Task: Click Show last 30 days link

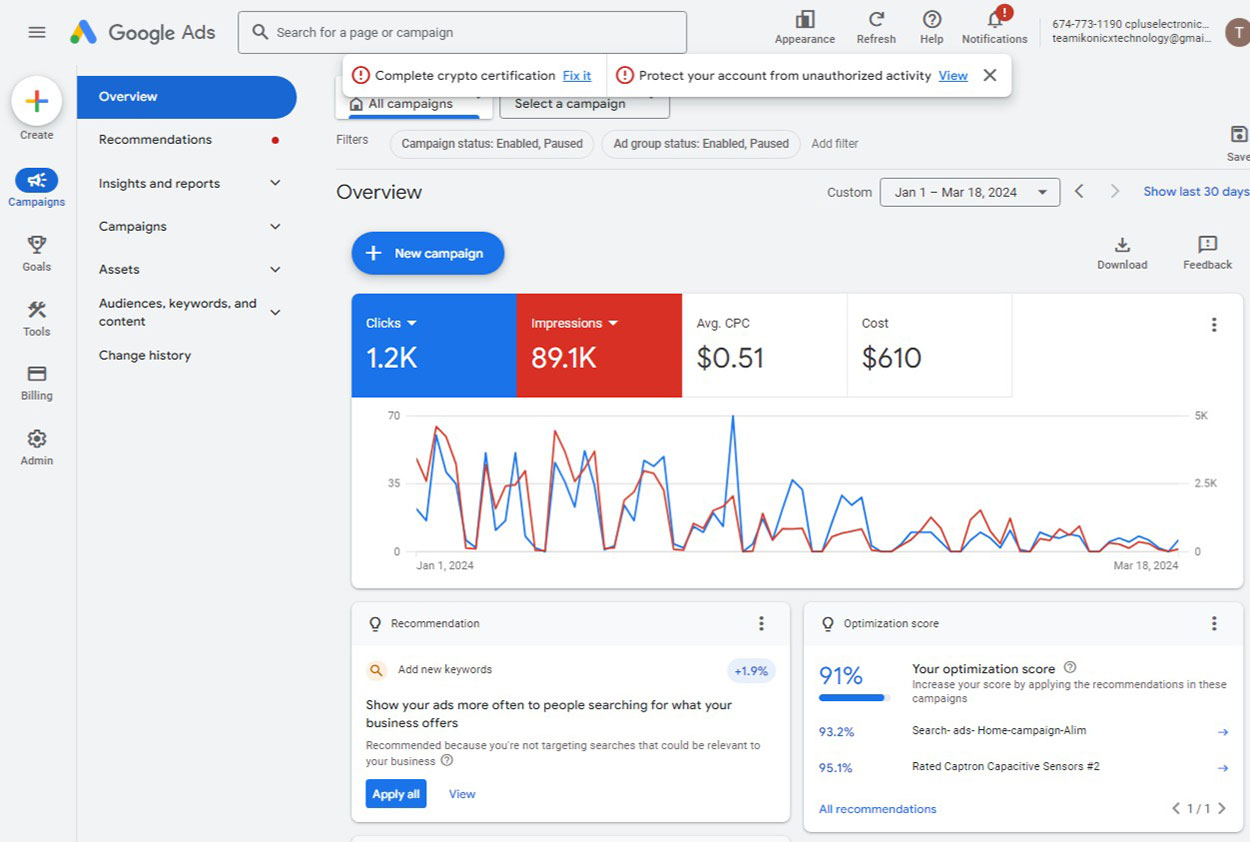Action: coord(1196,191)
